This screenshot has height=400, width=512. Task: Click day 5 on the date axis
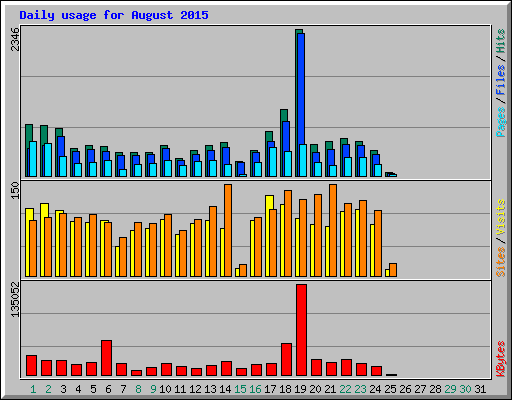pos(93,389)
